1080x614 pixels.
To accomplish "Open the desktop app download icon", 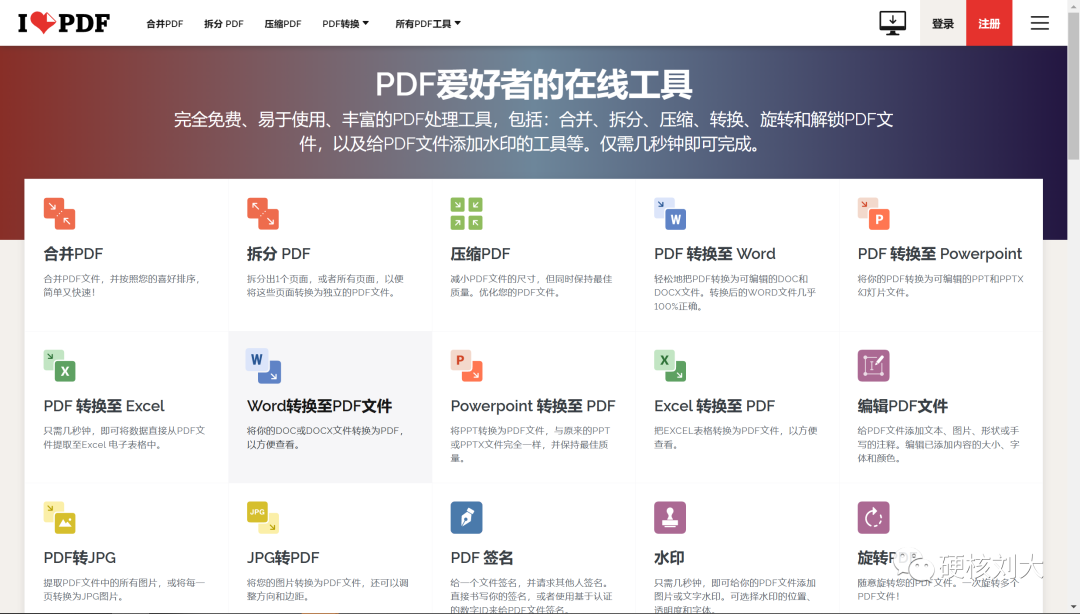I will (892, 23).
